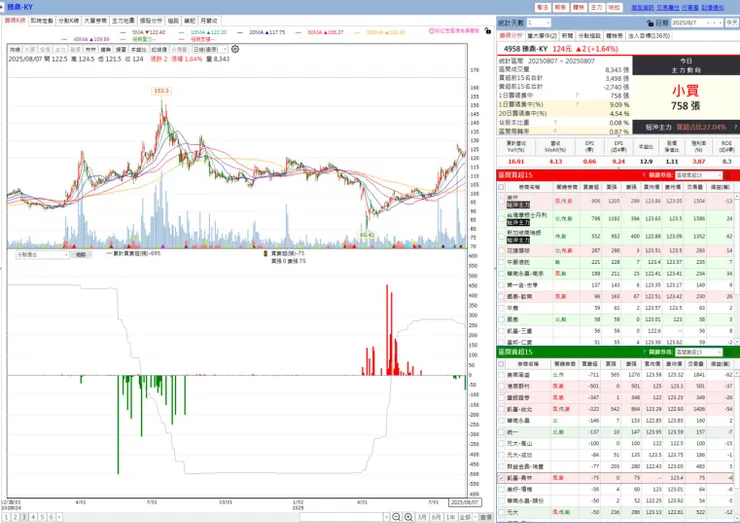
Task: Click help icon beside 佔股本比重
Action: coord(555,122)
